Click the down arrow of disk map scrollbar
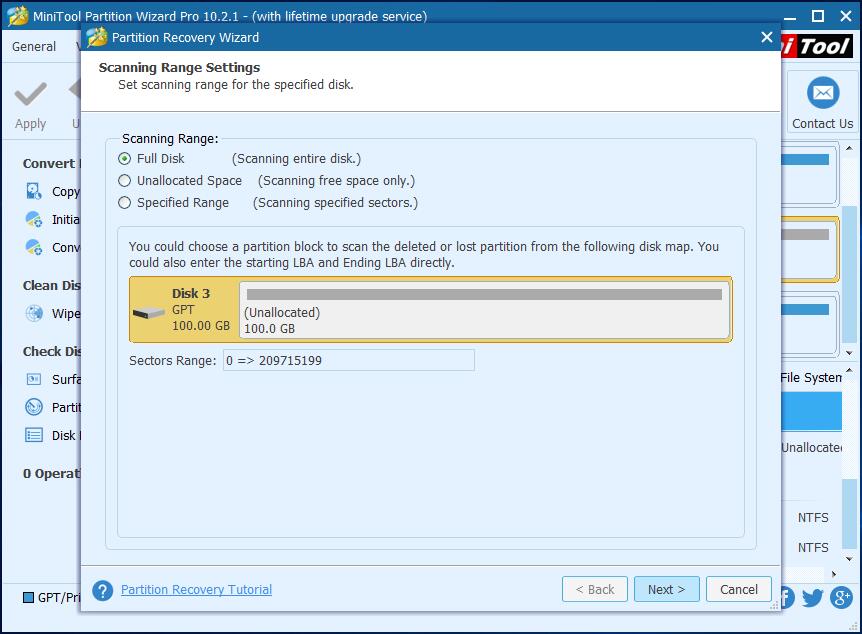The image size is (862, 634). [x=849, y=352]
